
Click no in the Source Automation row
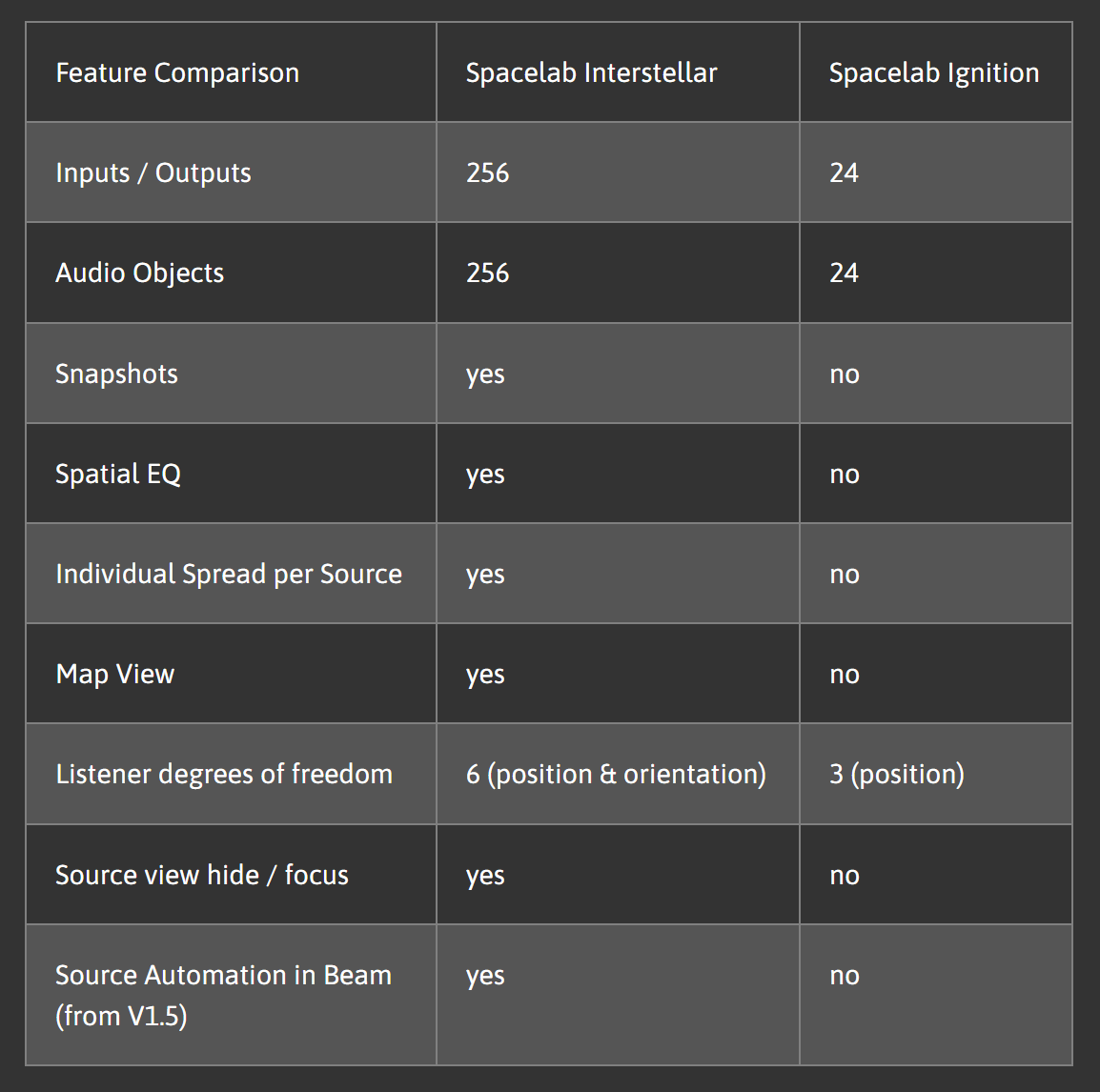(x=845, y=976)
